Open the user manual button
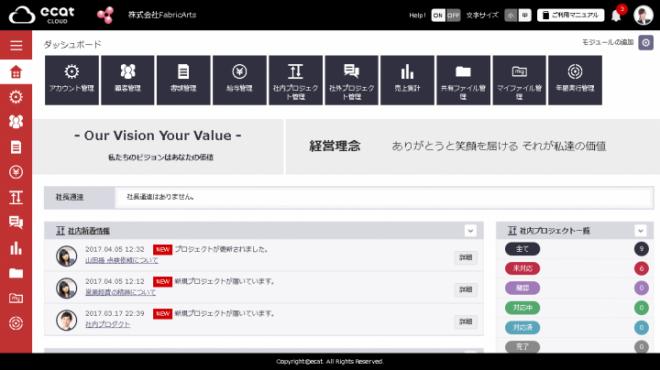The width and height of the screenshot is (660, 370). 570,15
